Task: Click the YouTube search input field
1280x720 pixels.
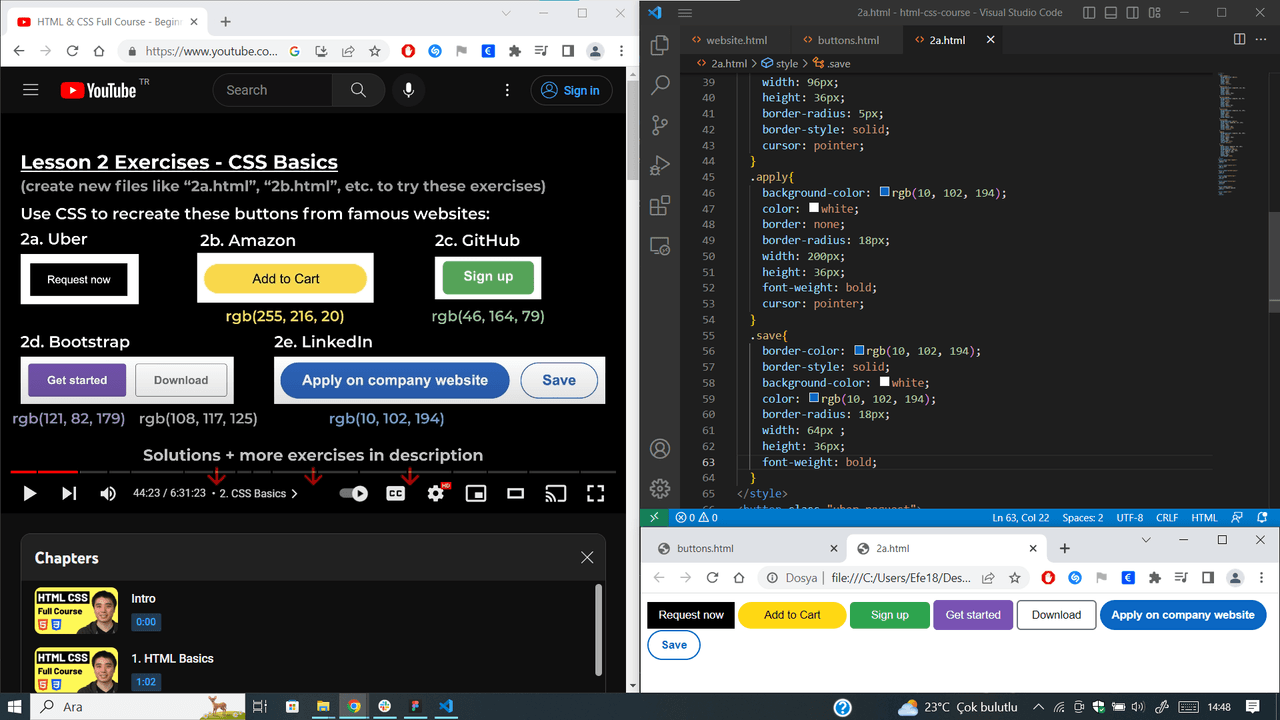Action: [x=273, y=90]
